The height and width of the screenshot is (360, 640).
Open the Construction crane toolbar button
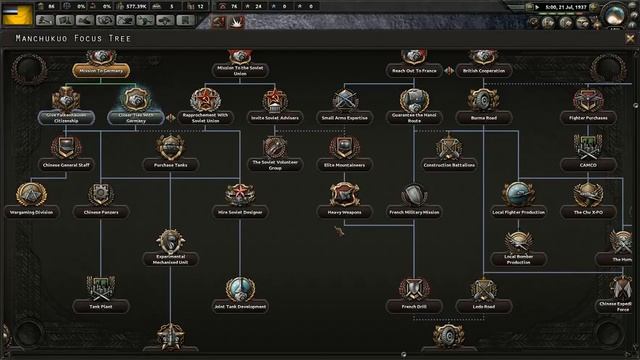point(125,20)
